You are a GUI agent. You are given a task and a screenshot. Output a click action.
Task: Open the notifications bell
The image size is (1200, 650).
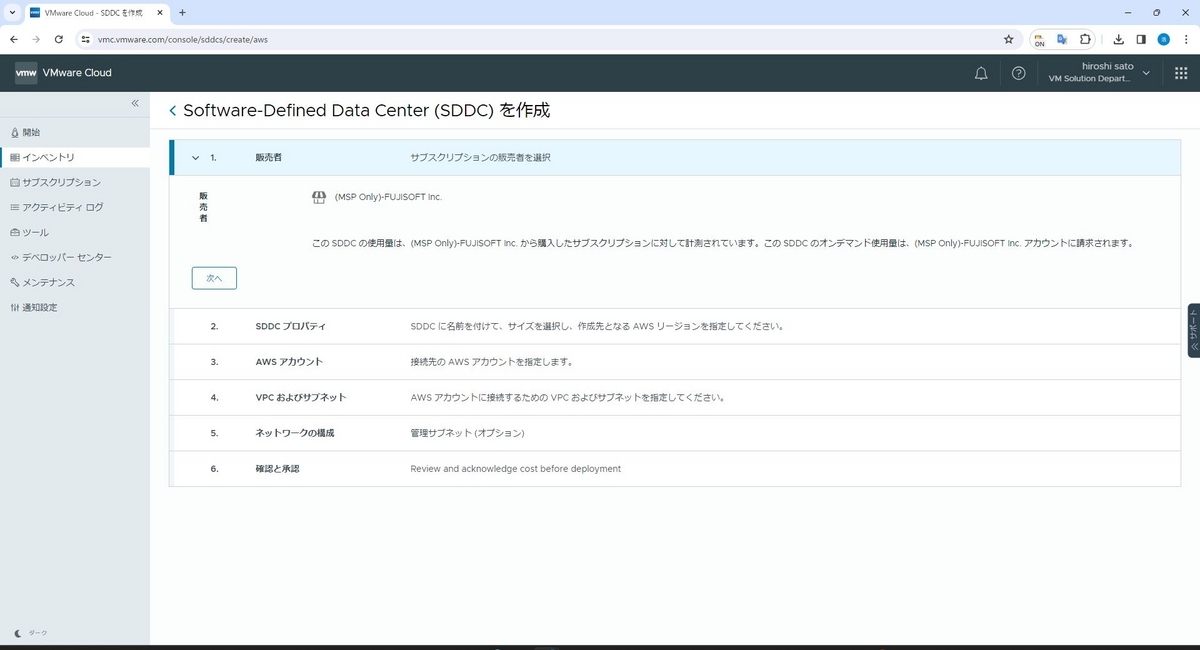coord(981,73)
